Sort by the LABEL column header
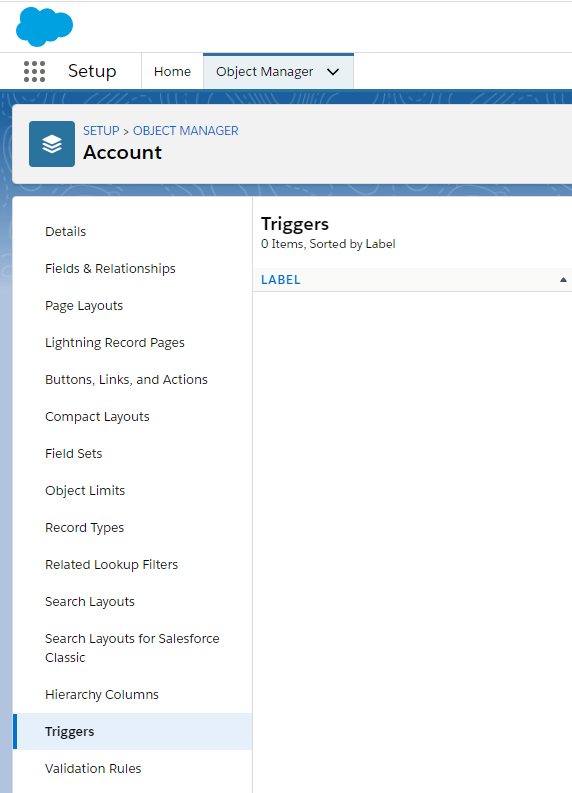The height and width of the screenshot is (793, 572). coord(281,280)
